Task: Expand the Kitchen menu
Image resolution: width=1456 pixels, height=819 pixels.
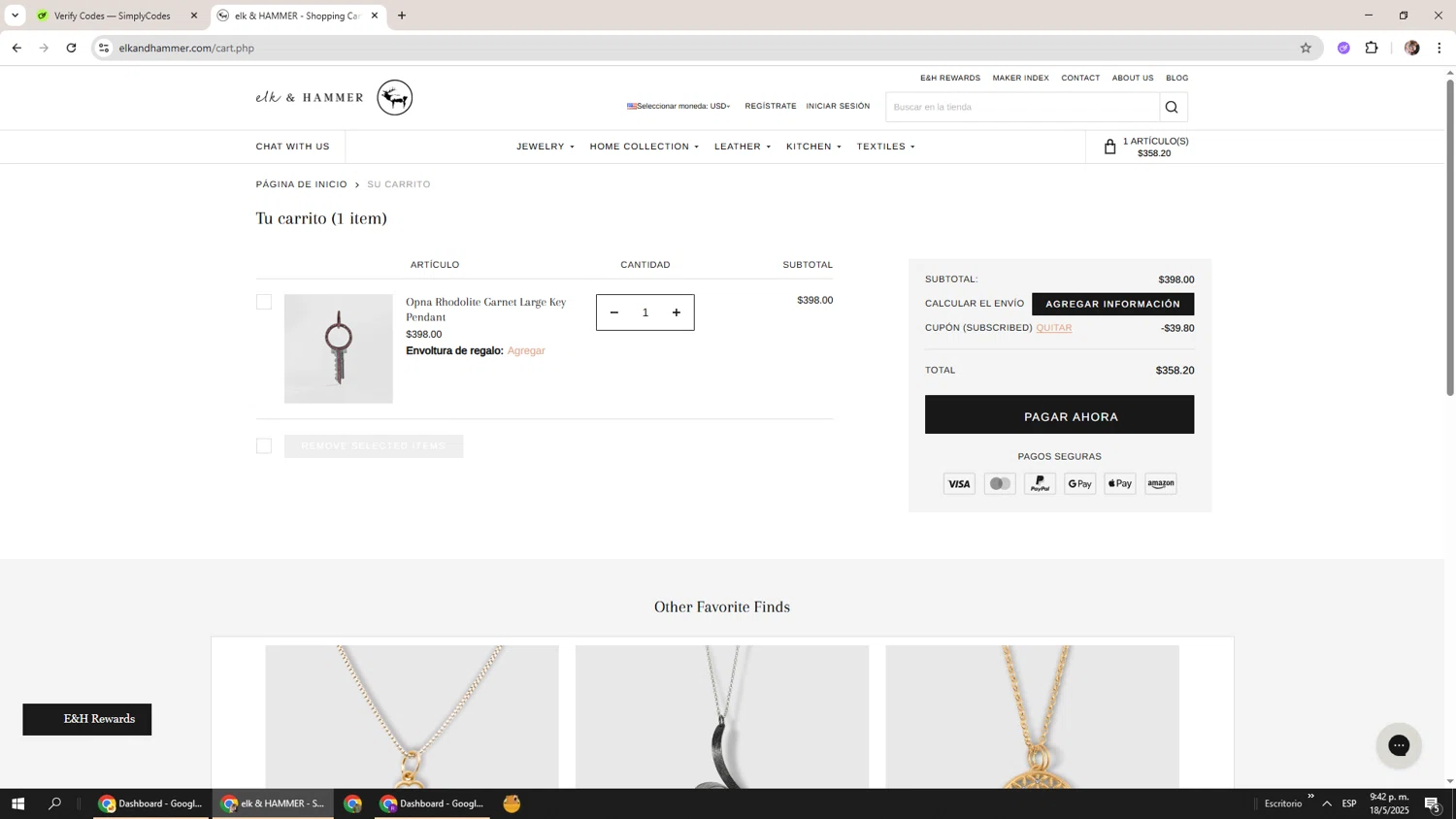Action: point(813,147)
